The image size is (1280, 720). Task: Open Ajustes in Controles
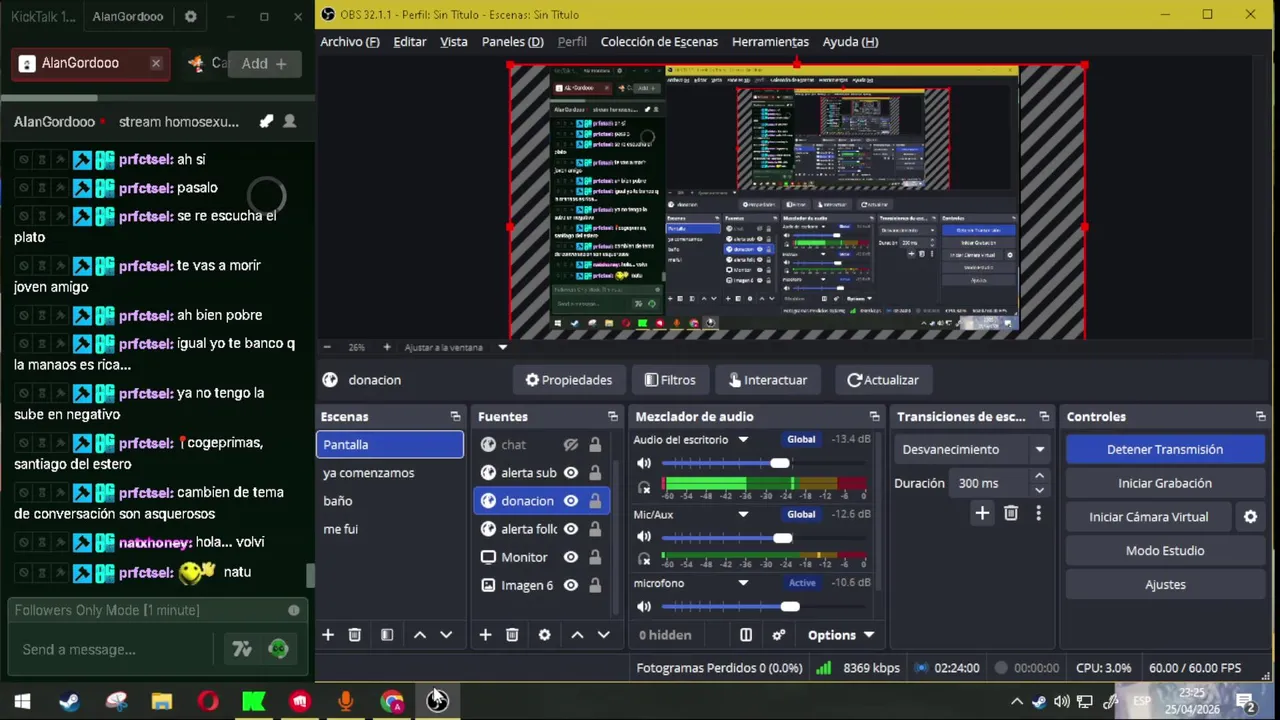point(1165,585)
